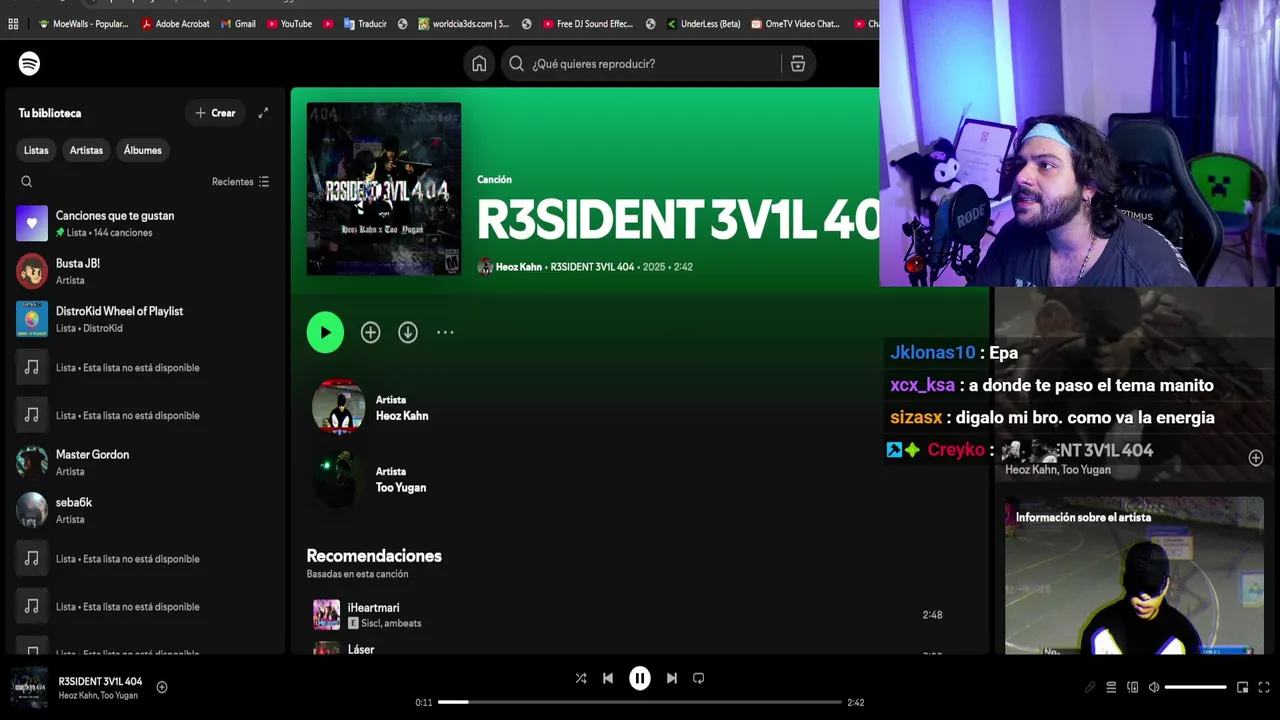Open the miniplayer icon

[1242, 687]
